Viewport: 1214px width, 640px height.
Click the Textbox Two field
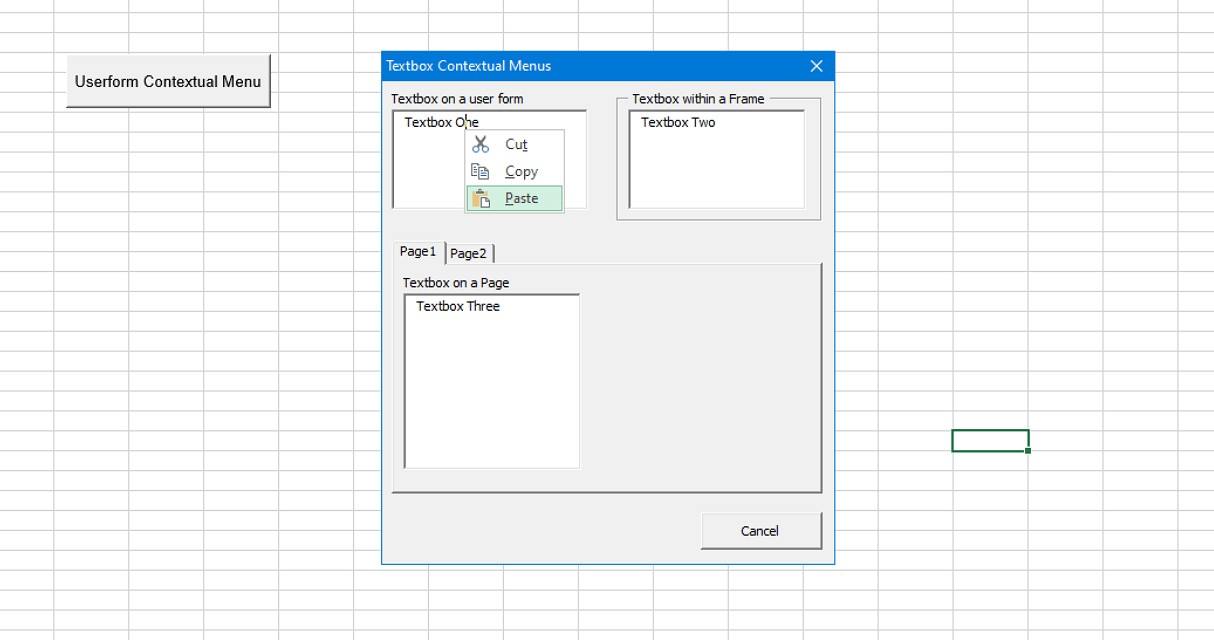click(715, 160)
